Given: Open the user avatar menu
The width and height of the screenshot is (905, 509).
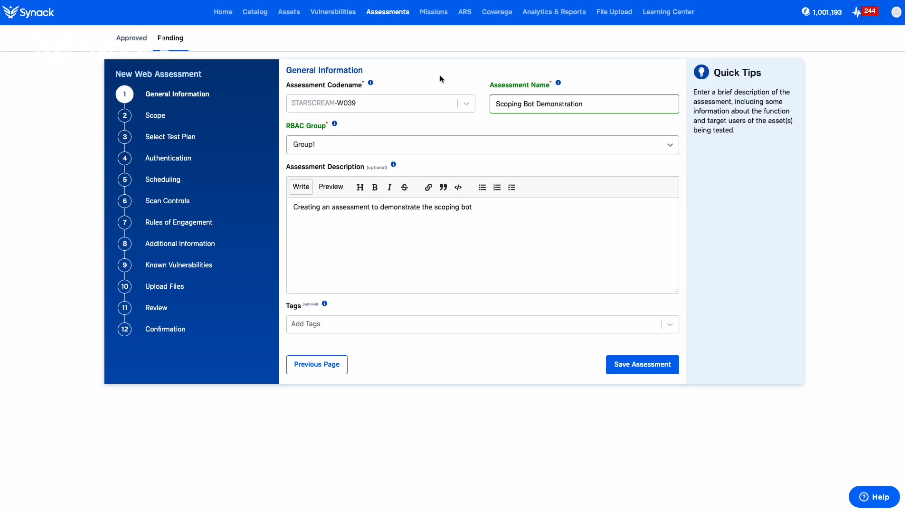Looking at the screenshot, I should (x=896, y=12).
